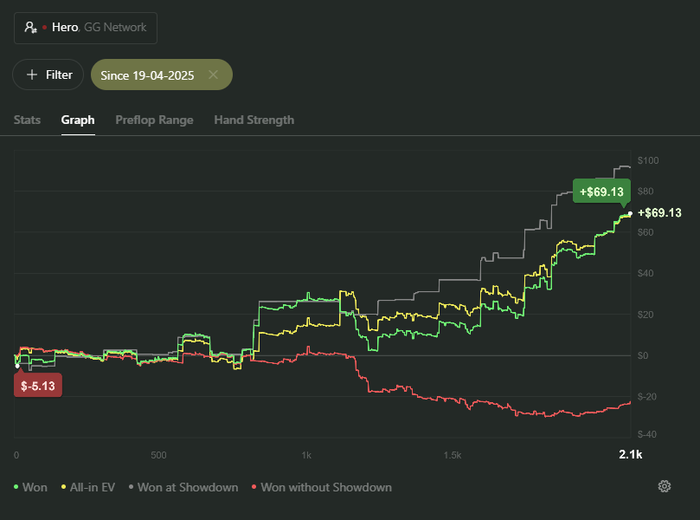Screen dimensions: 700x520
Task: Remove the Since 19-04-2025 filter with X
Action: 213,75
